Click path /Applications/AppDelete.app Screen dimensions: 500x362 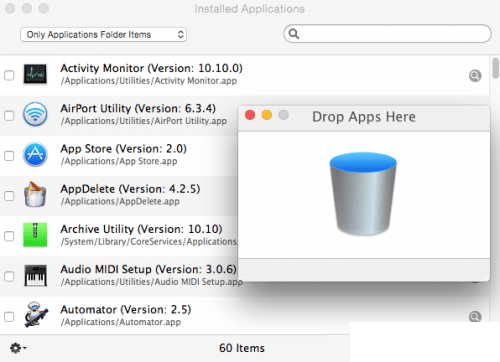pyautogui.click(x=120, y=202)
